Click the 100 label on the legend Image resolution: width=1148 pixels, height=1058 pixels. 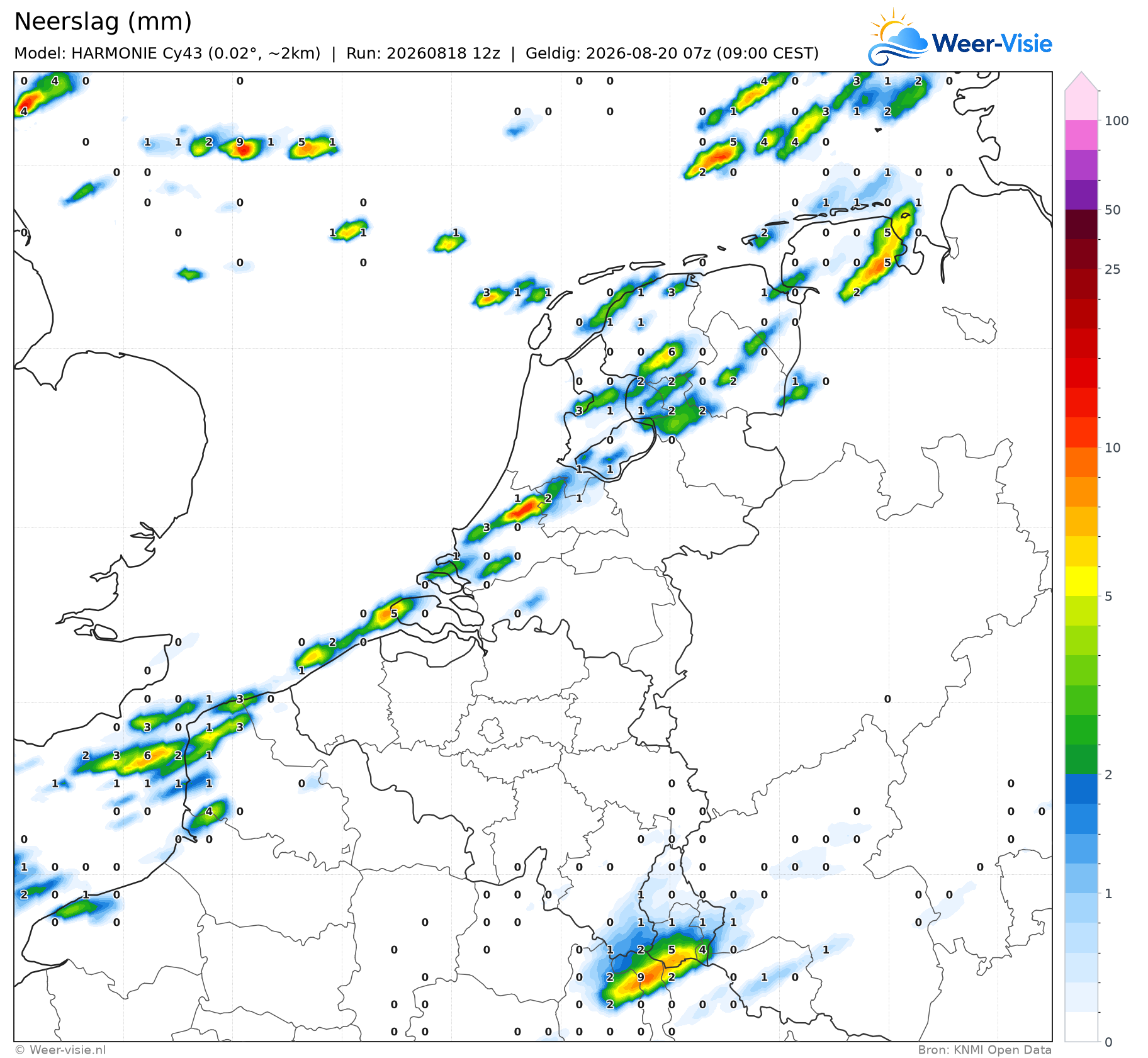coord(1117,121)
